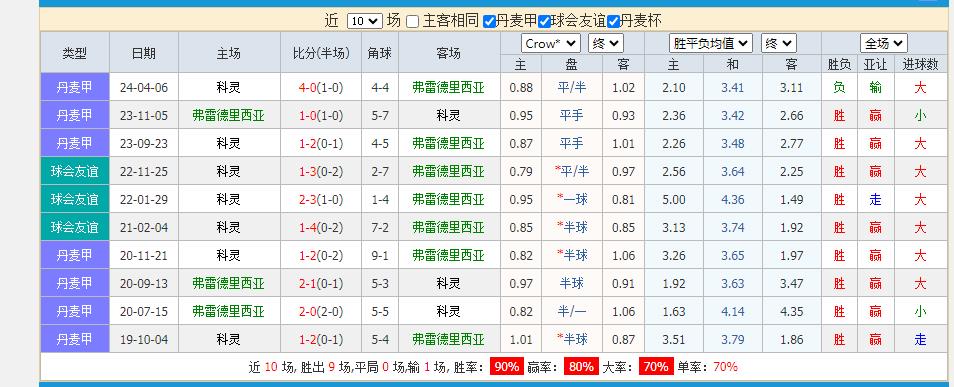Click the 类型 column header

[75, 53]
